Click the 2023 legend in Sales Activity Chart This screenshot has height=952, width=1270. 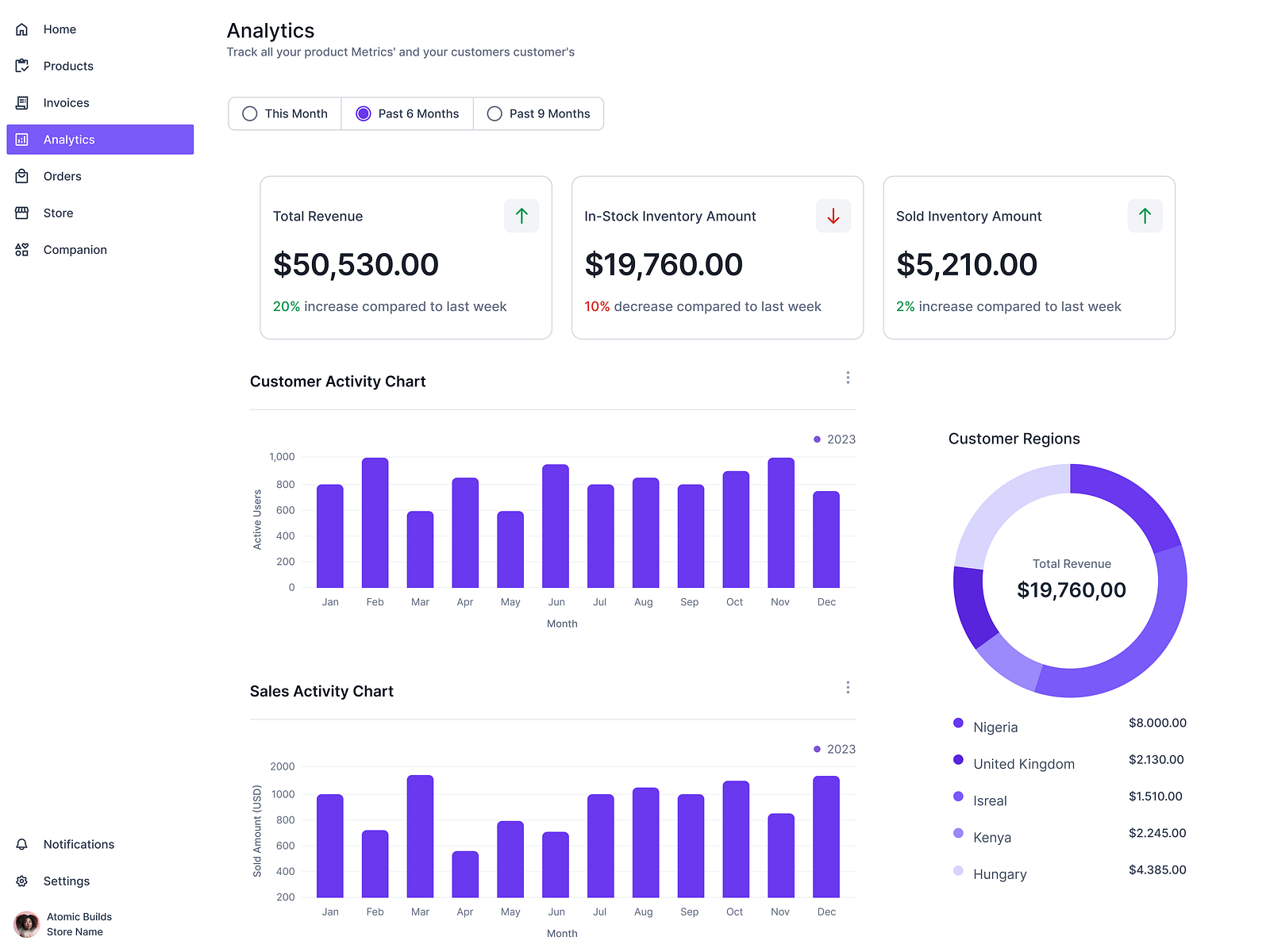[x=835, y=749]
